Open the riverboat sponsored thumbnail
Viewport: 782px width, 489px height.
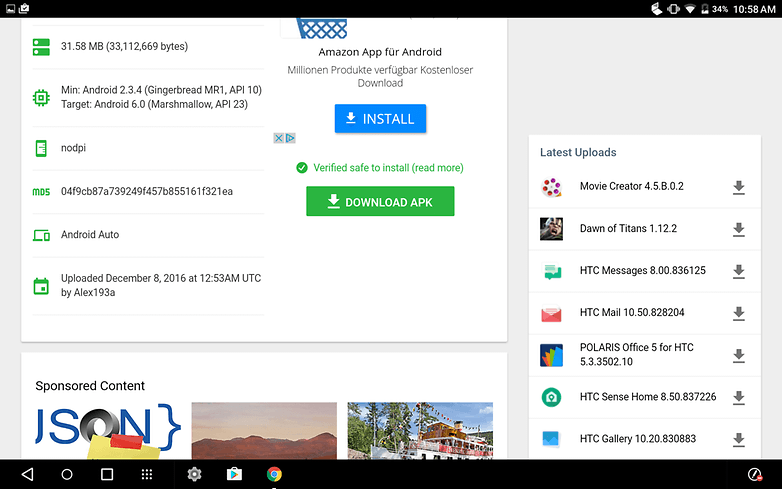[420, 430]
